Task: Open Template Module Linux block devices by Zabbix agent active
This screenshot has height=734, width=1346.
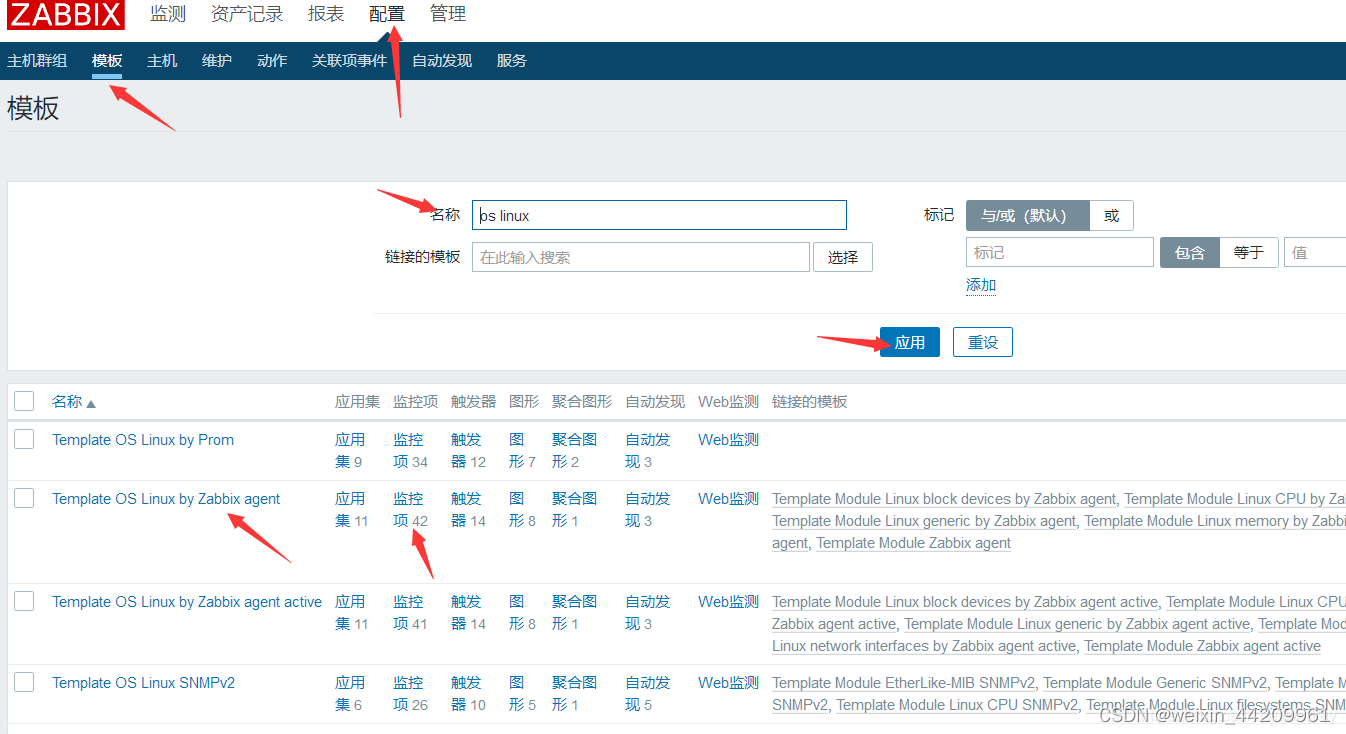Action: pos(965,602)
